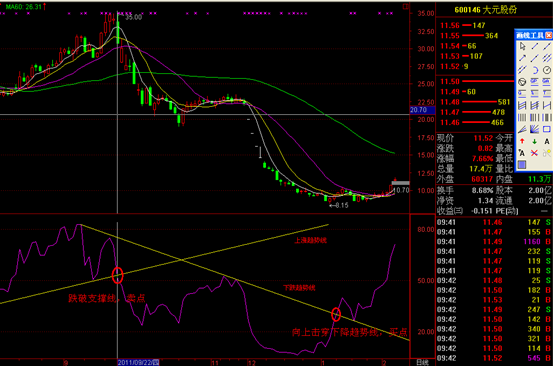Click the 换手 value 8.68%
The width and height of the screenshot is (553, 367).
[482, 190]
